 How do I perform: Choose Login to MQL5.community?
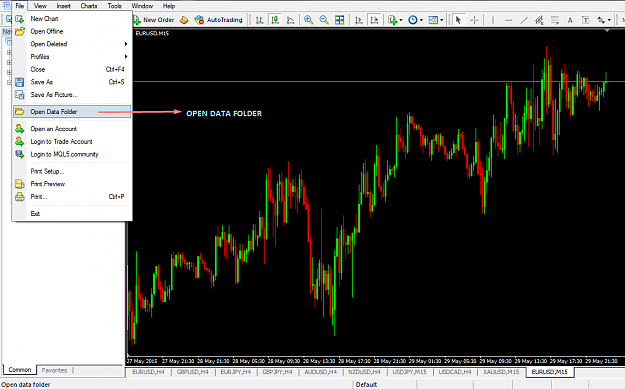(72, 154)
